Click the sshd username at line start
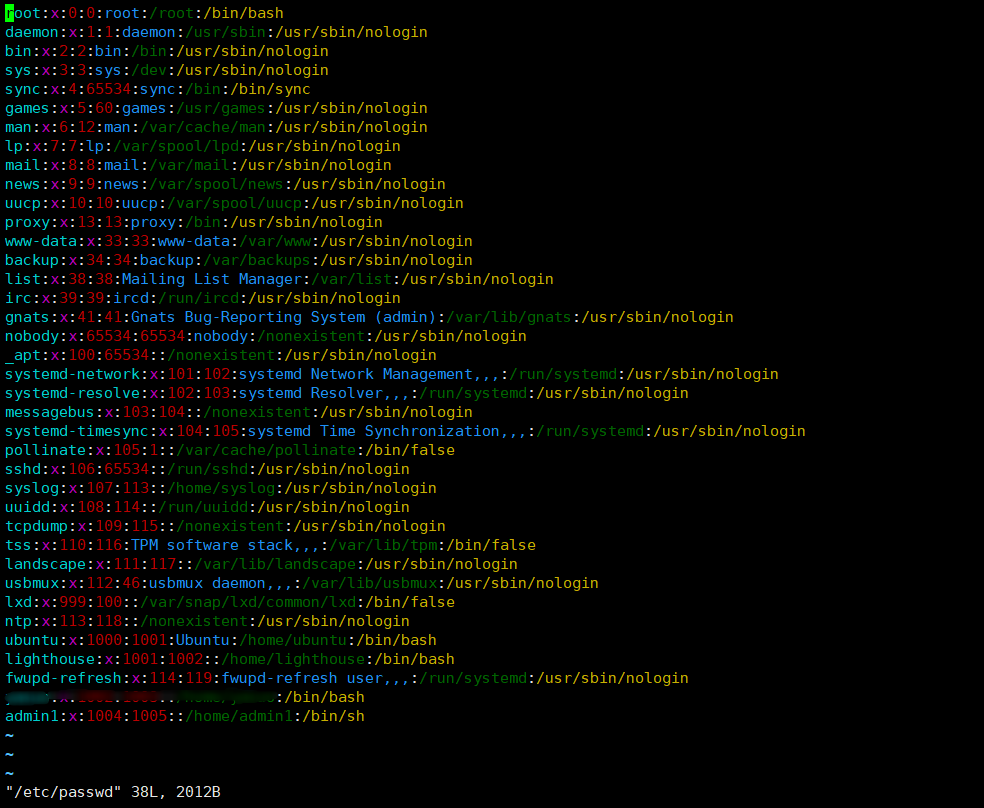984x808 pixels. pos(23,469)
